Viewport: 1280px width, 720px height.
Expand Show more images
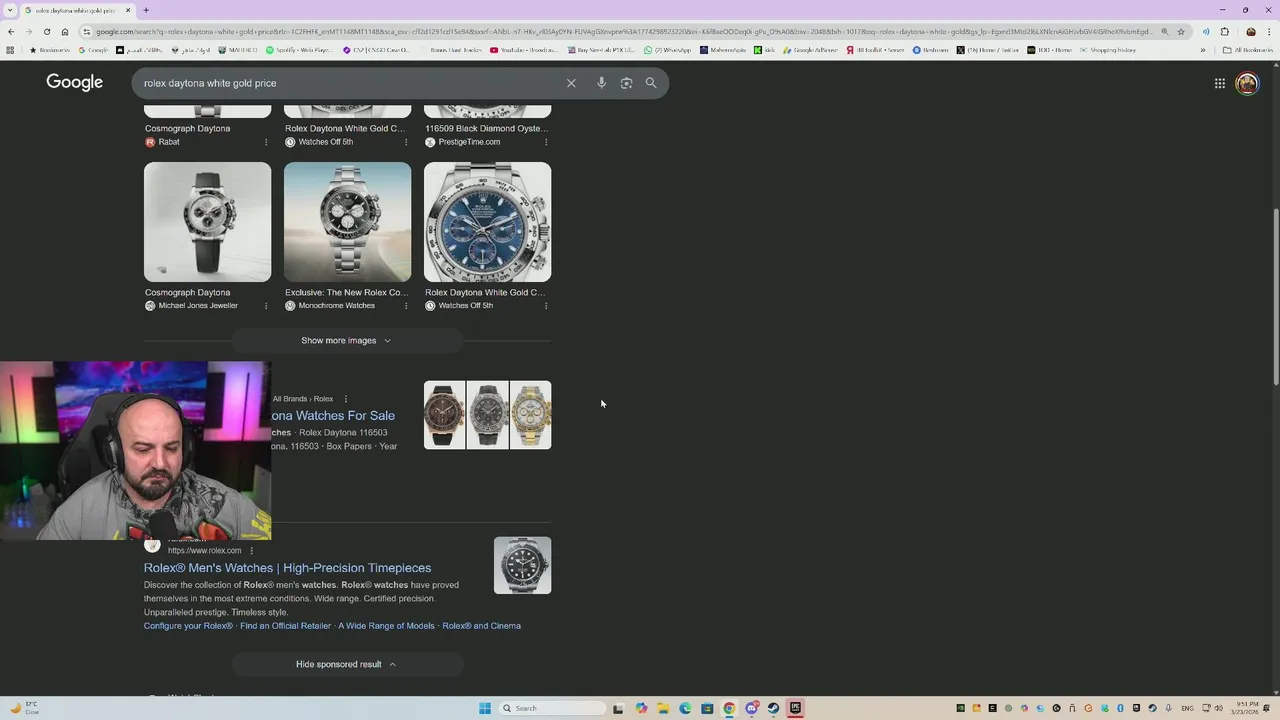point(347,340)
